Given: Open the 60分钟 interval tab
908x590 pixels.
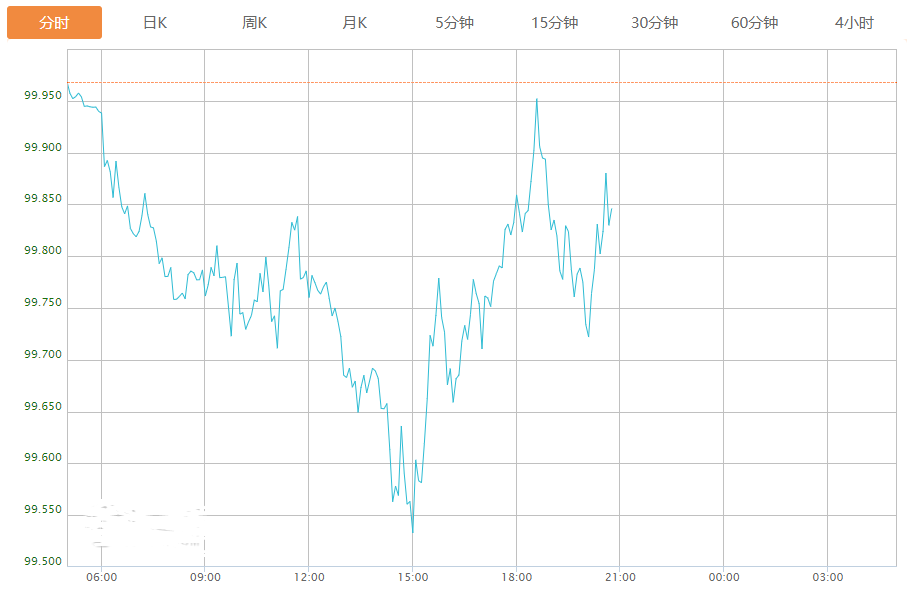Looking at the screenshot, I should point(755,23).
